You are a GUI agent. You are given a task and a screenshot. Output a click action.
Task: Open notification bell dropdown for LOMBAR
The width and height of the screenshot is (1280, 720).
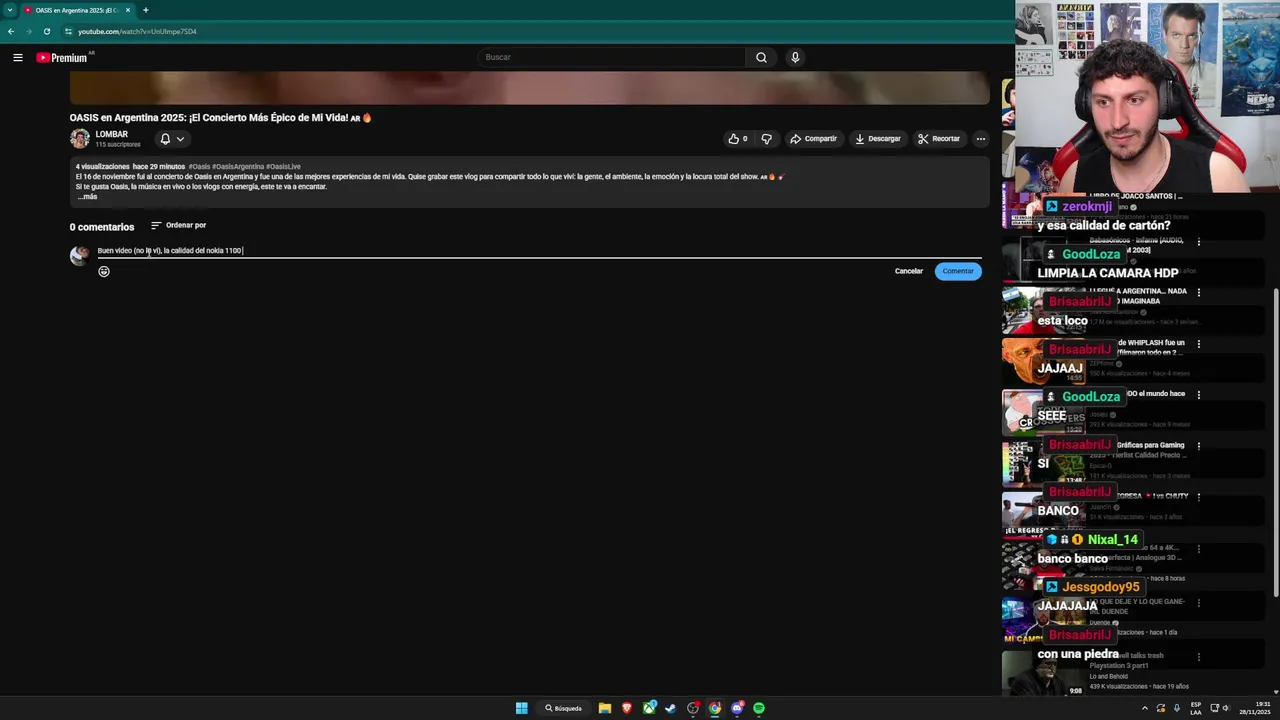pyautogui.click(x=172, y=139)
